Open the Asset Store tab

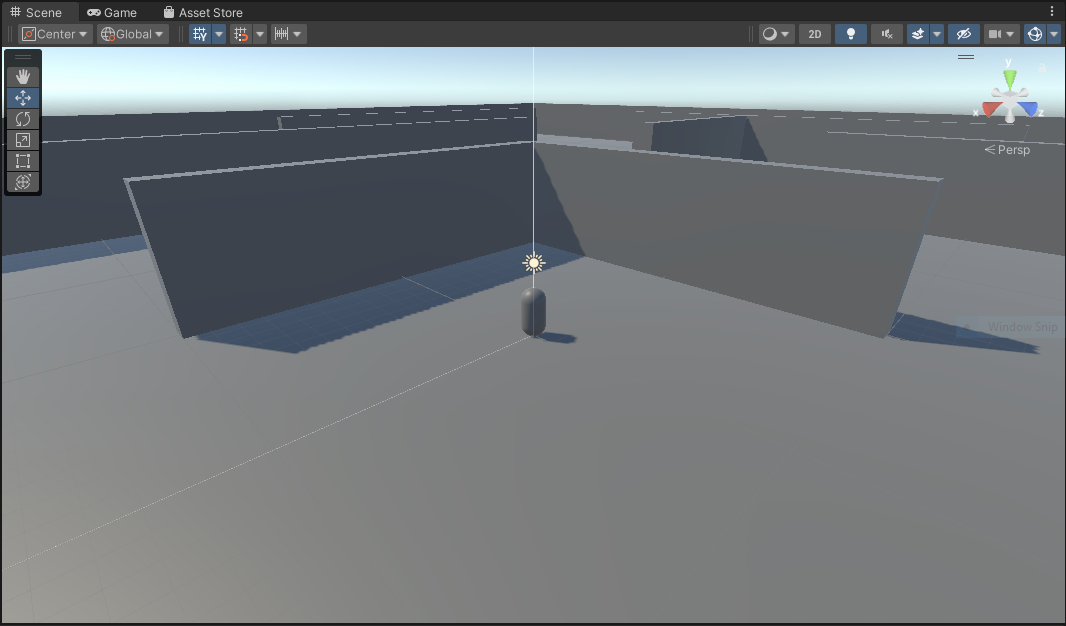pyautogui.click(x=203, y=12)
